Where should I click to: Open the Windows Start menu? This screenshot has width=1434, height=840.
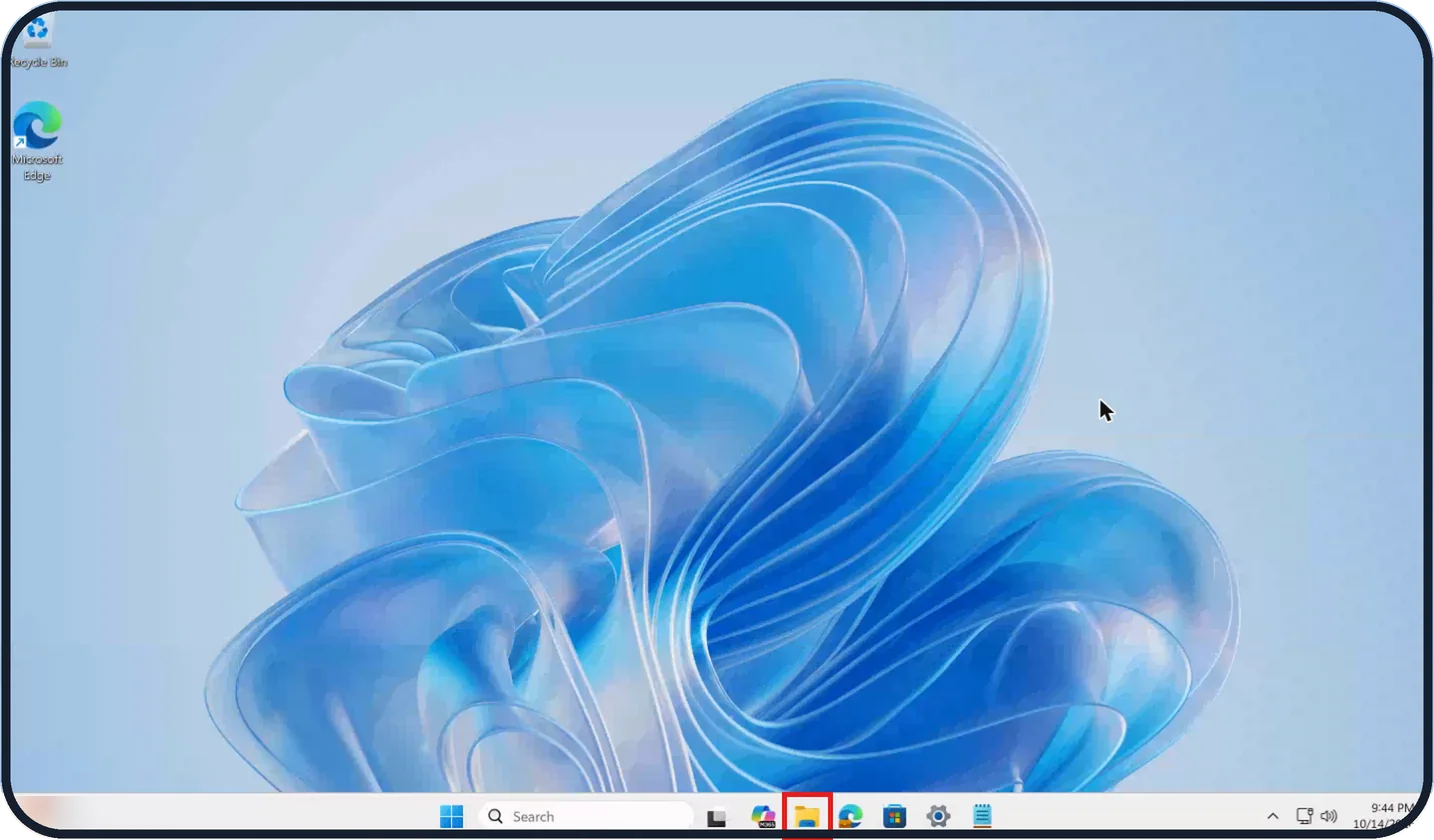[x=451, y=817]
